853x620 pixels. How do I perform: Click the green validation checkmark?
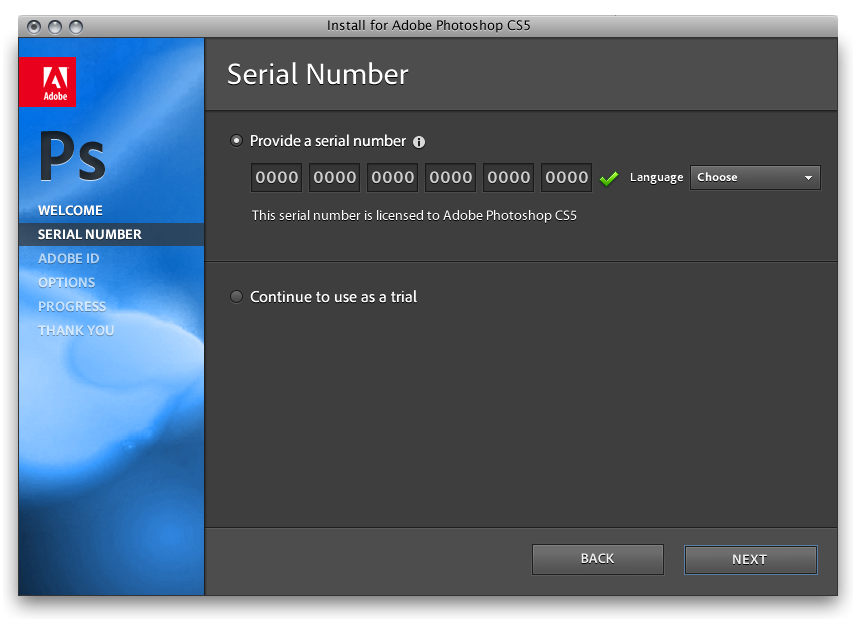point(609,178)
